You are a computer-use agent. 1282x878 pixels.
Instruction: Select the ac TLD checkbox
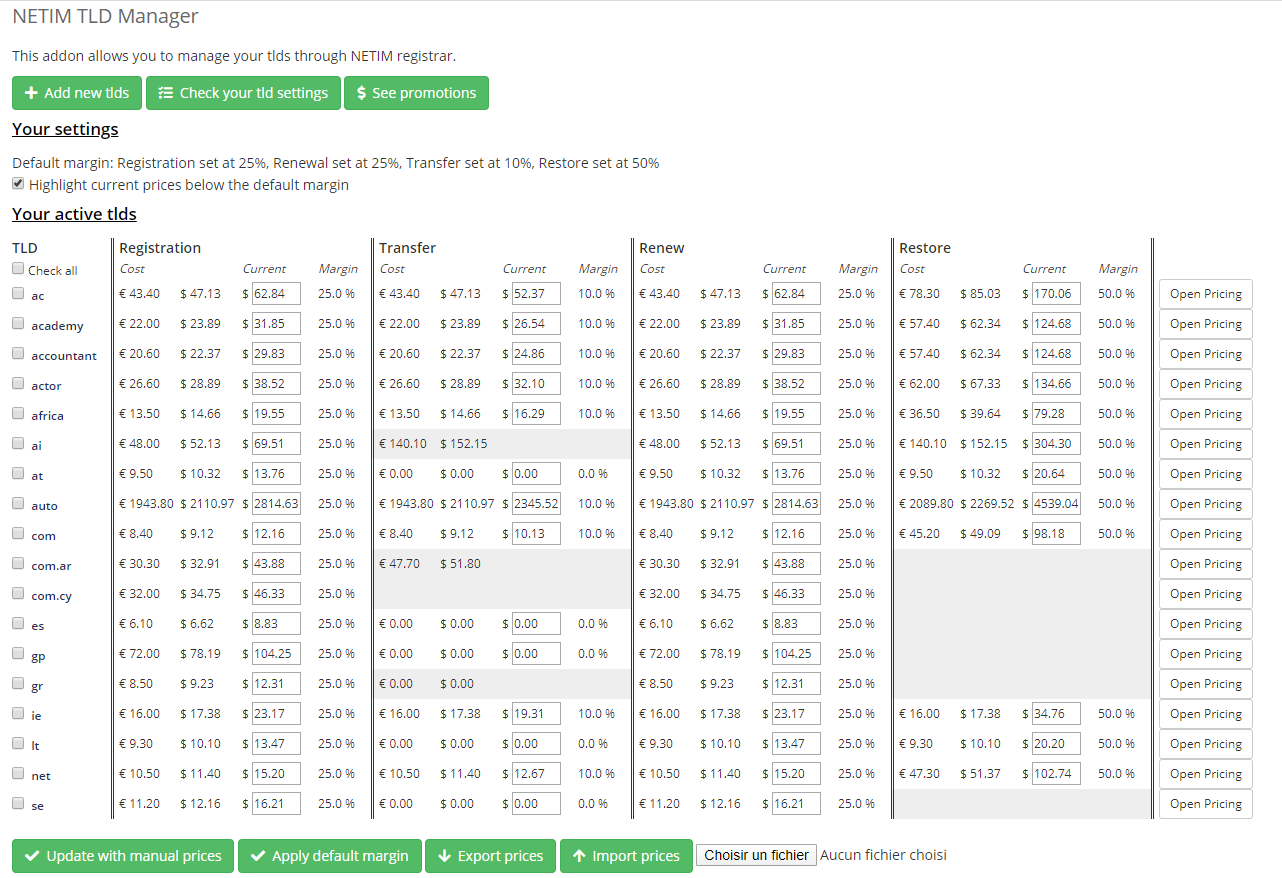[18, 294]
